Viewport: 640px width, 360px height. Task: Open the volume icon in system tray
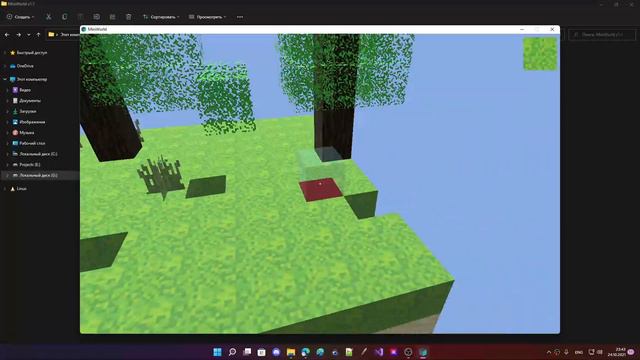[600, 352]
